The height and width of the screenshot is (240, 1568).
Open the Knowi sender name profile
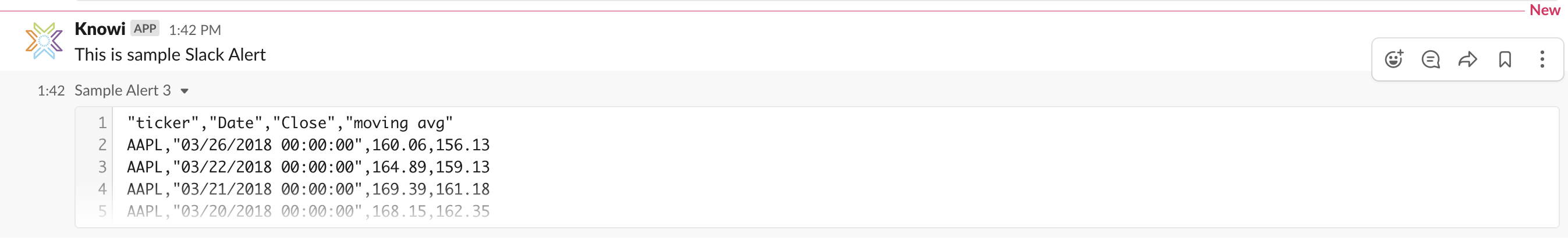[100, 29]
